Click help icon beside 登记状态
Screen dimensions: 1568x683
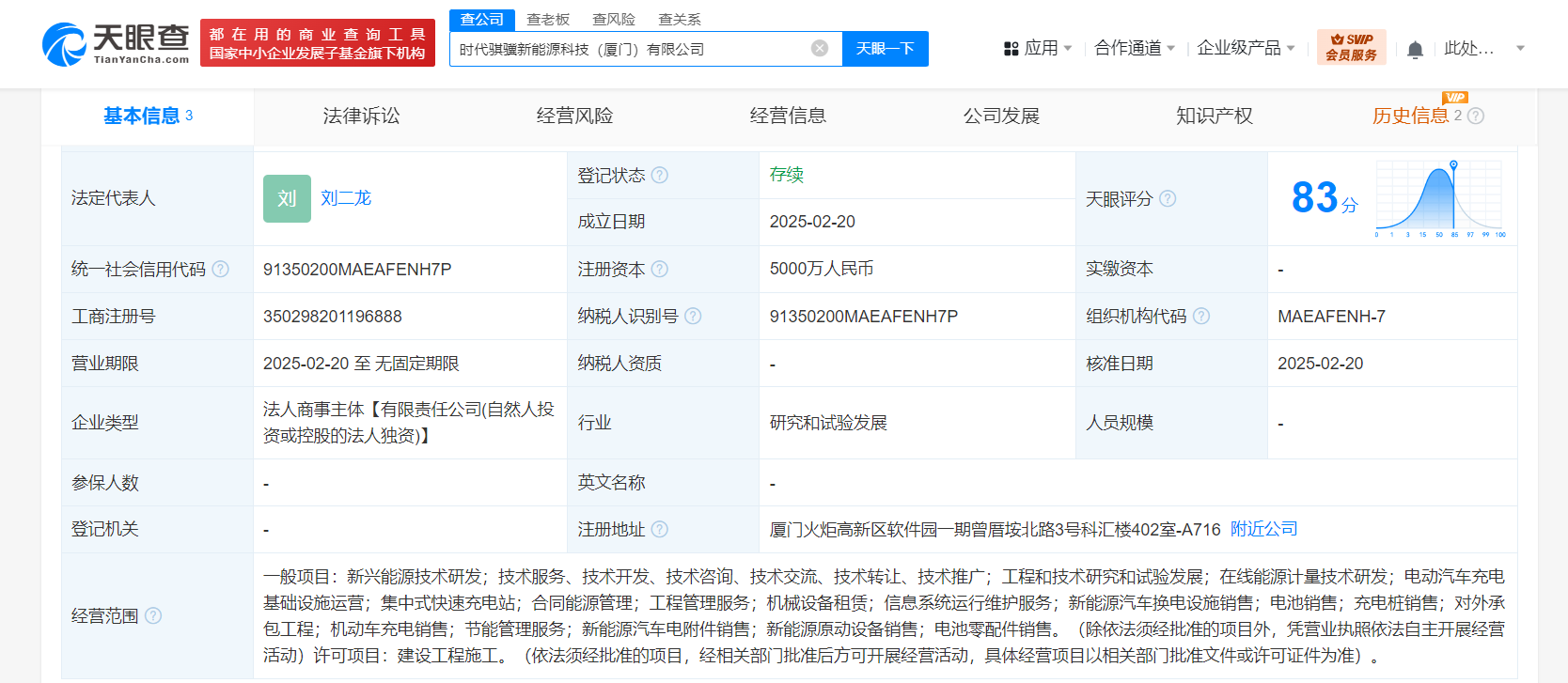[x=660, y=175]
